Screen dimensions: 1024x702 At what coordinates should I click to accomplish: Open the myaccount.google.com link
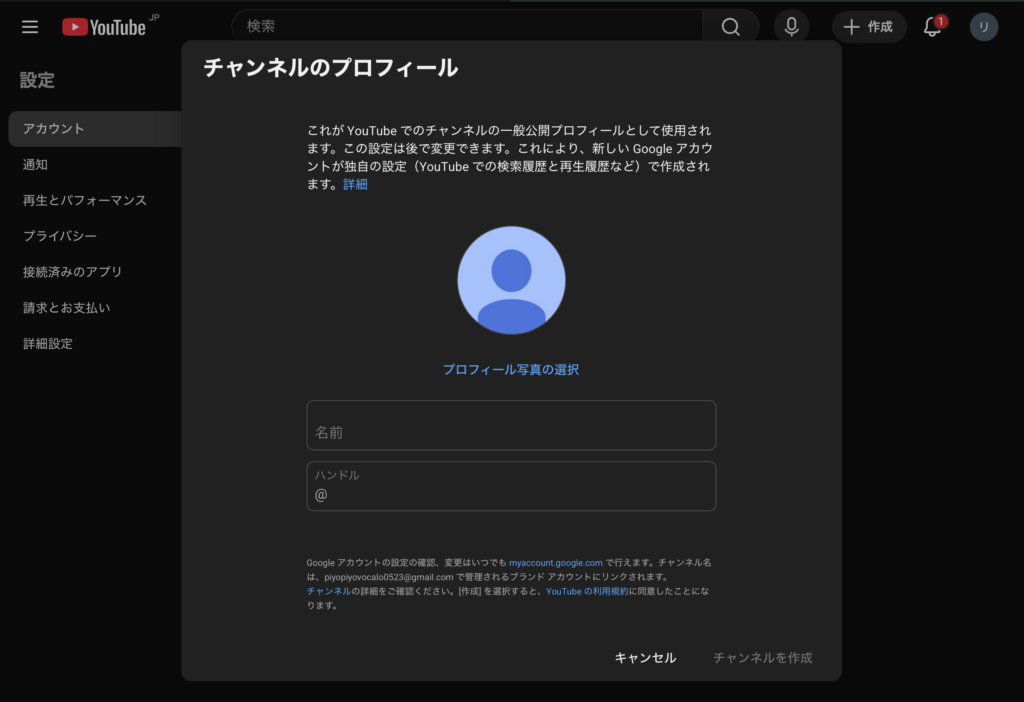[555, 563]
